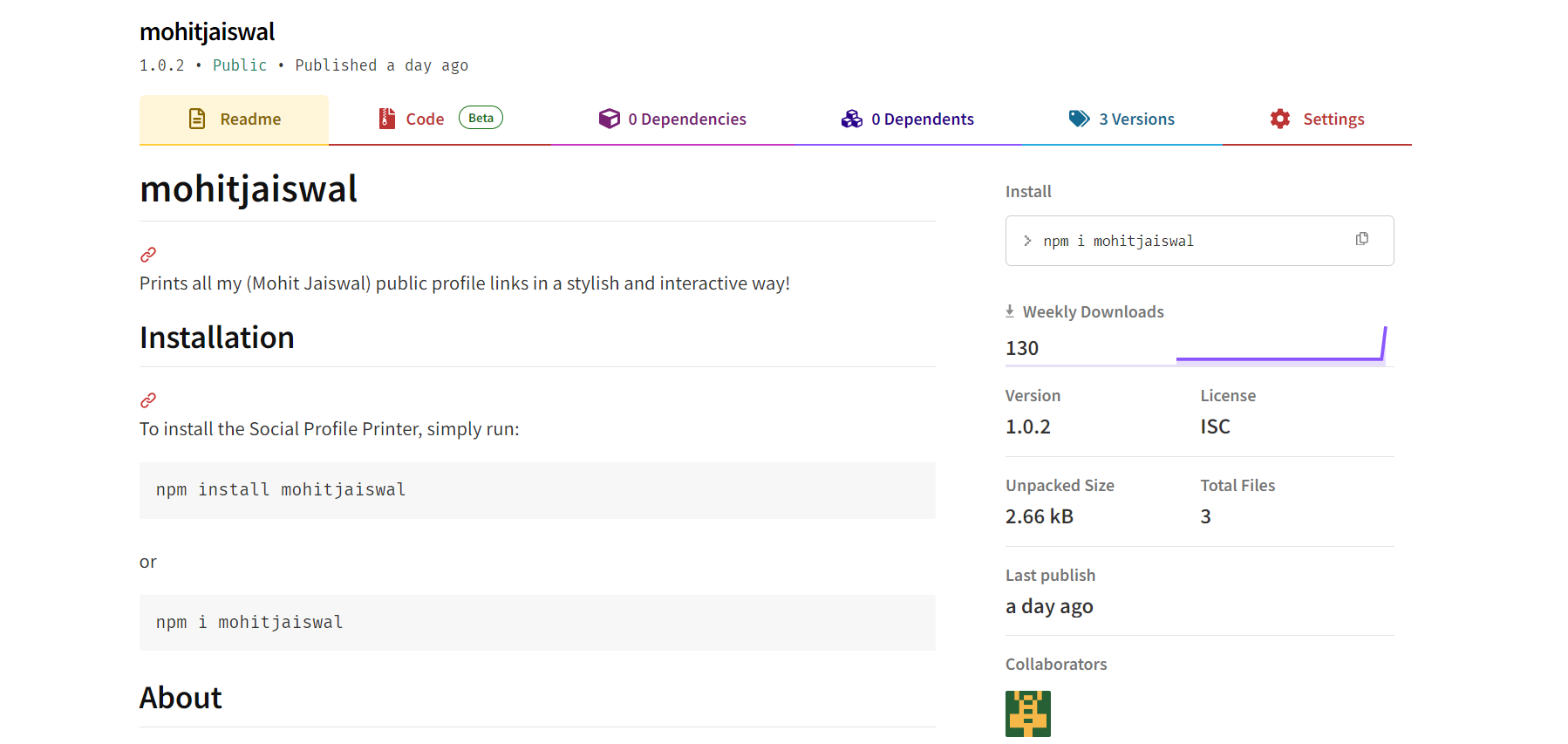Click the License label
Viewport: 1568px width, 744px height.
point(1228,395)
